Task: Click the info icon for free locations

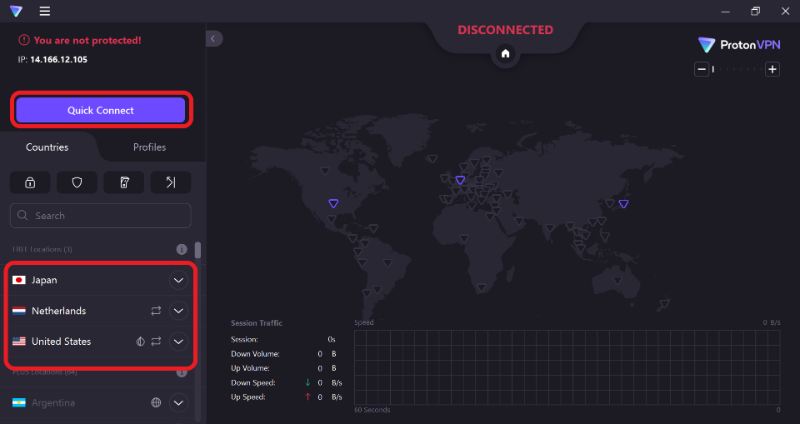Action: point(182,249)
